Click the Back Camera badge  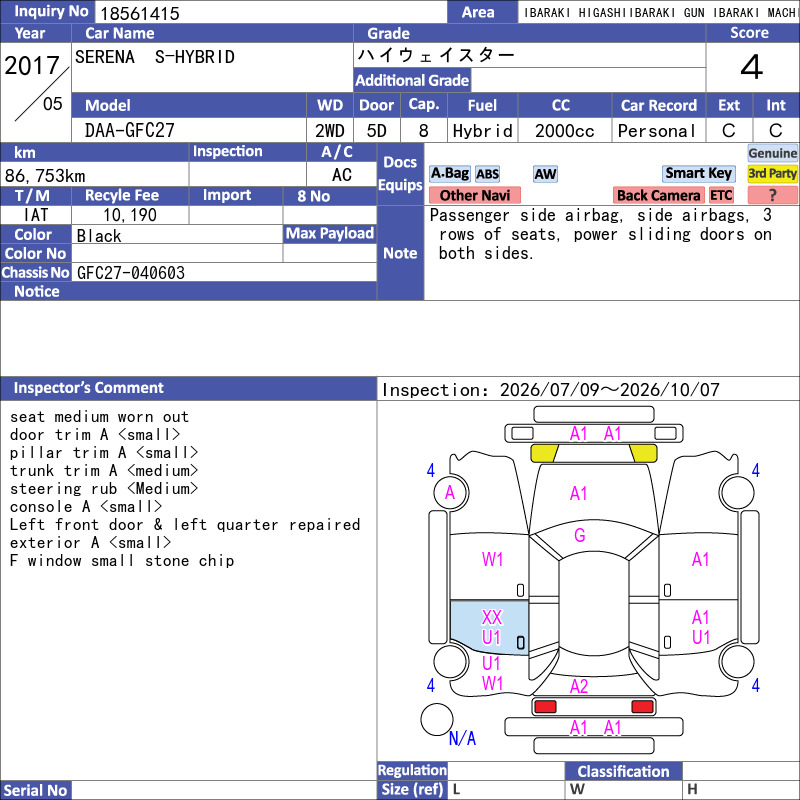[x=658, y=195]
